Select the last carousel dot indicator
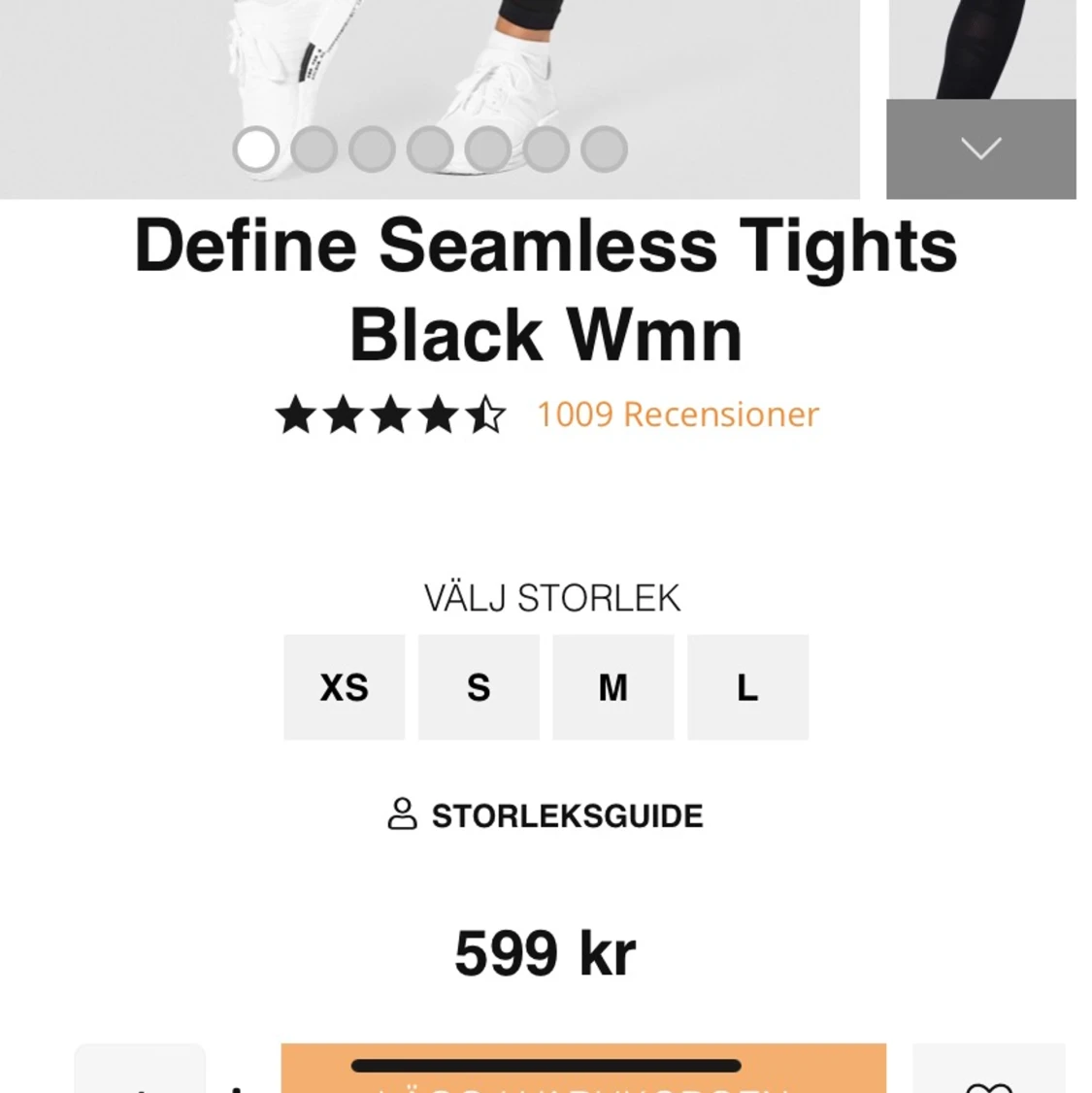The image size is (1092, 1093). click(x=603, y=149)
